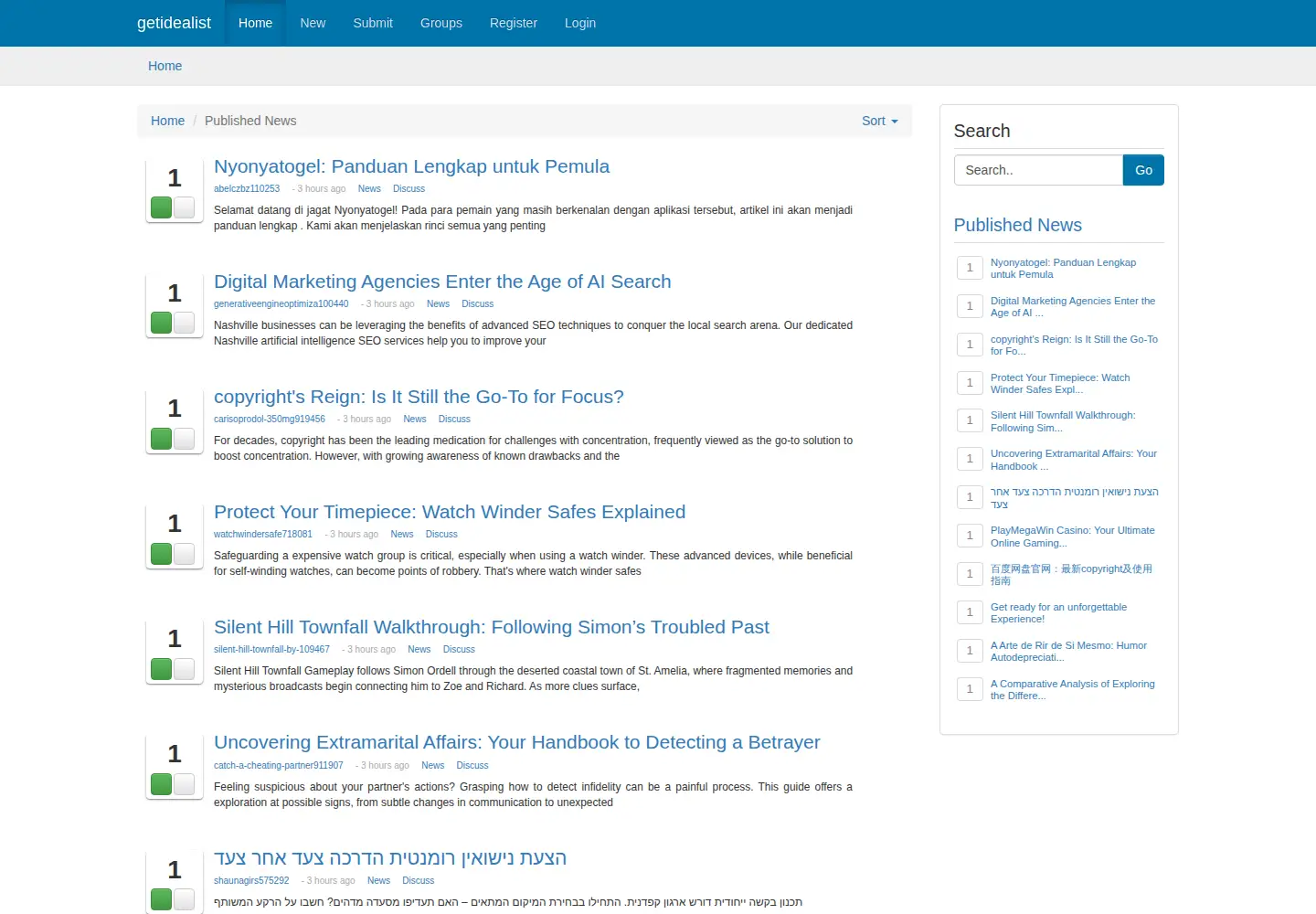Downvote the Hebrew-titled post by shaunagirs575292
This screenshot has height=914, width=1316.
[184, 899]
